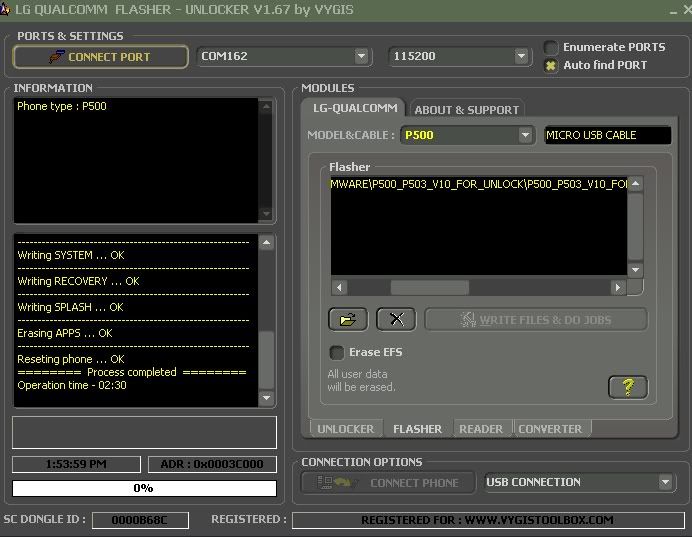Click the 0% progress bar

coord(144,488)
